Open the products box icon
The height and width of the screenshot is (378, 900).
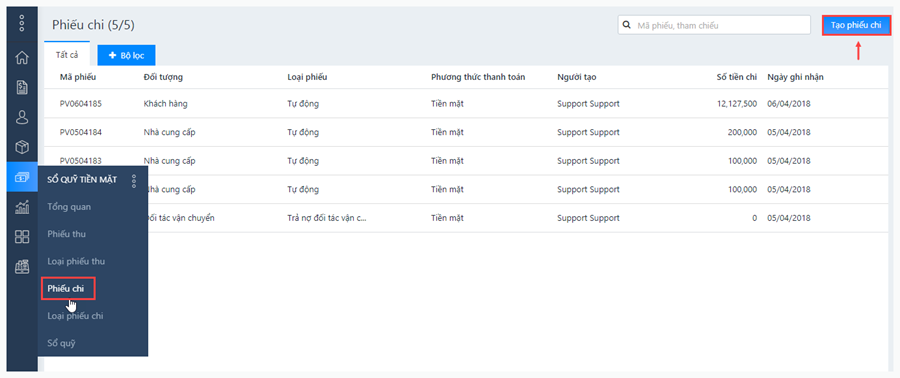(22, 148)
